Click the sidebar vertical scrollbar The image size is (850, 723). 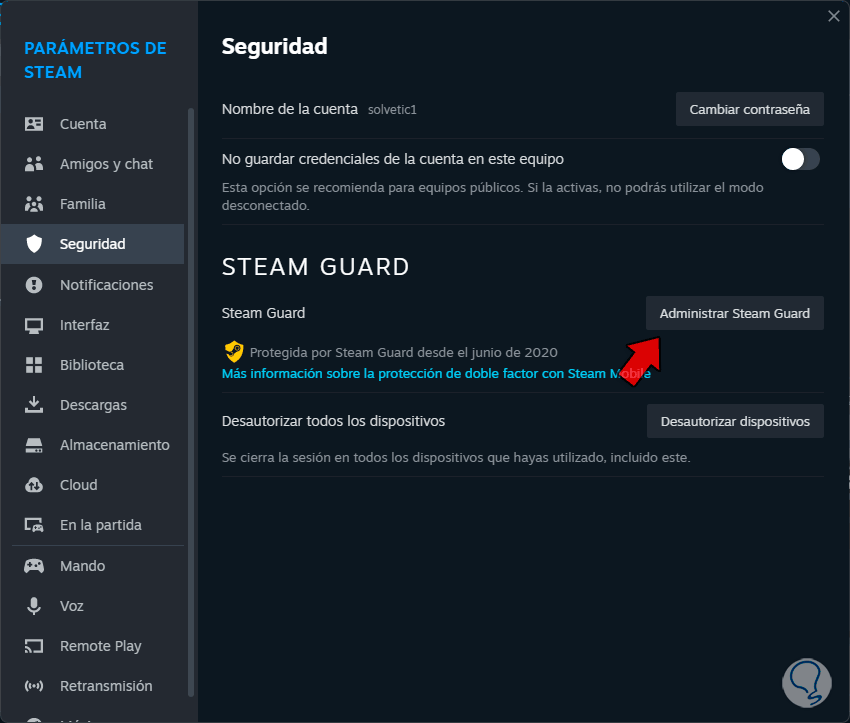click(190, 400)
